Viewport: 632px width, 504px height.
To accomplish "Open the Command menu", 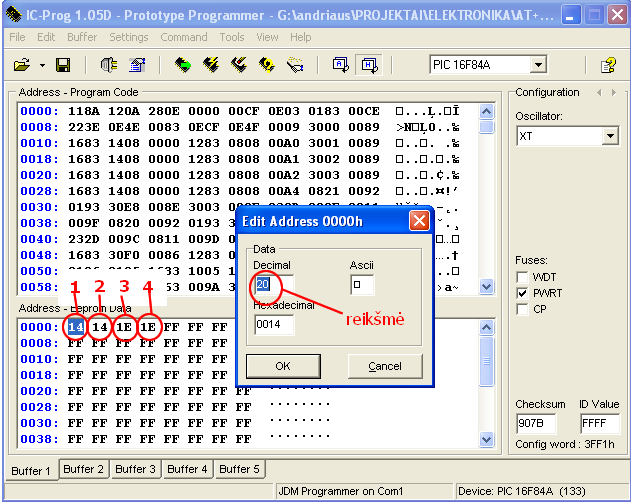I will point(183,37).
